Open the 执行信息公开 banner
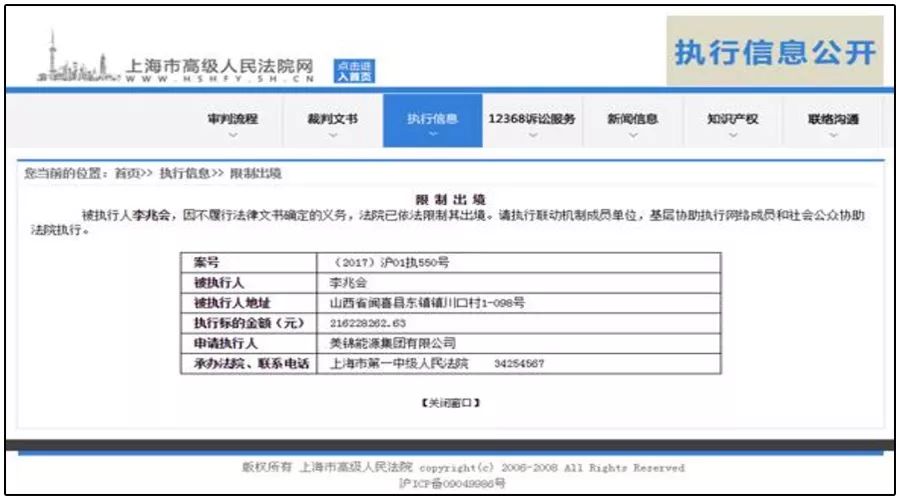The width and height of the screenshot is (900, 500). click(x=775, y=52)
